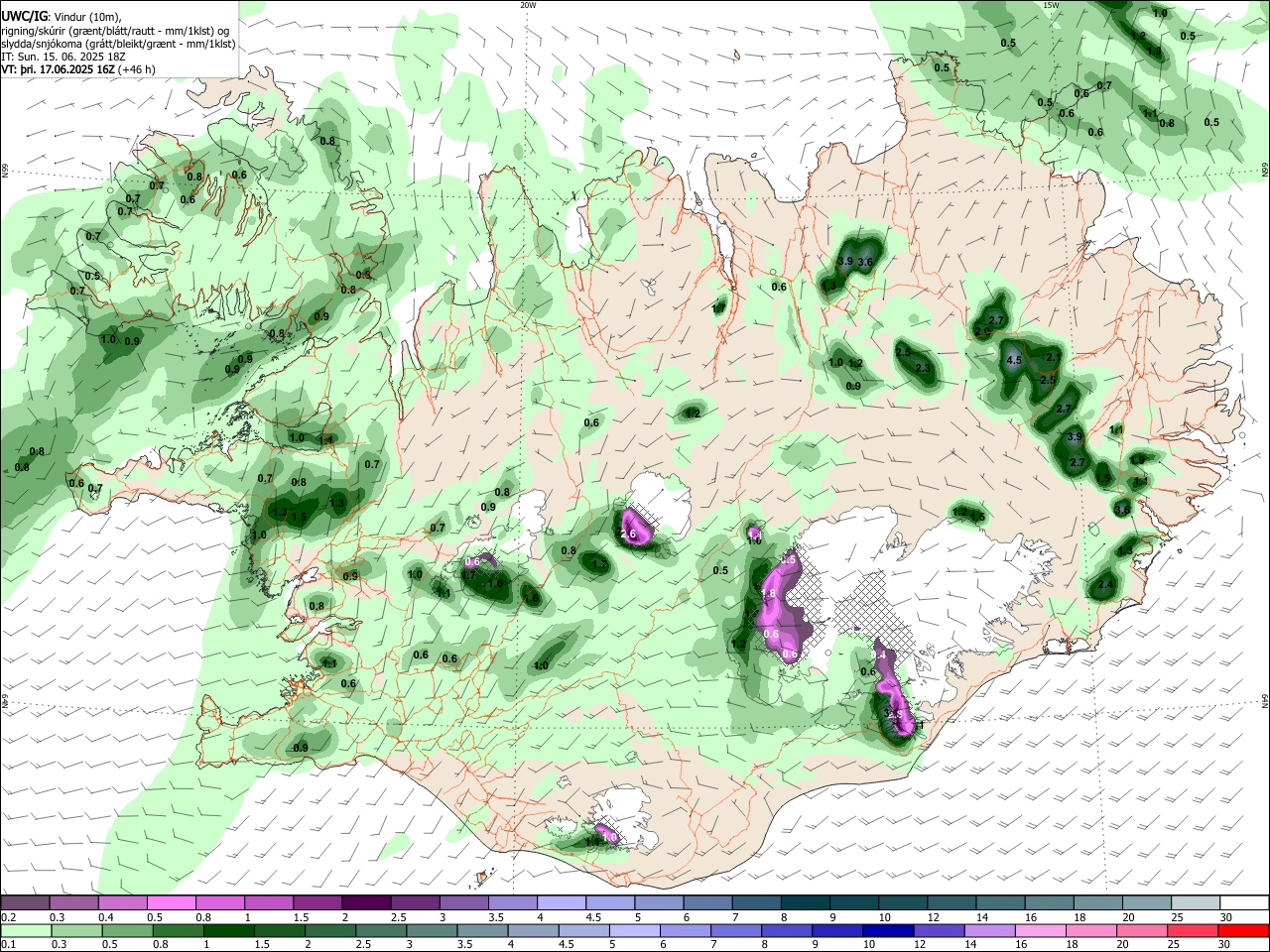This screenshot has width=1270, height=952.
Task: Select the darkest purple swatch labelled 2 in upper row
Action: tap(367, 903)
